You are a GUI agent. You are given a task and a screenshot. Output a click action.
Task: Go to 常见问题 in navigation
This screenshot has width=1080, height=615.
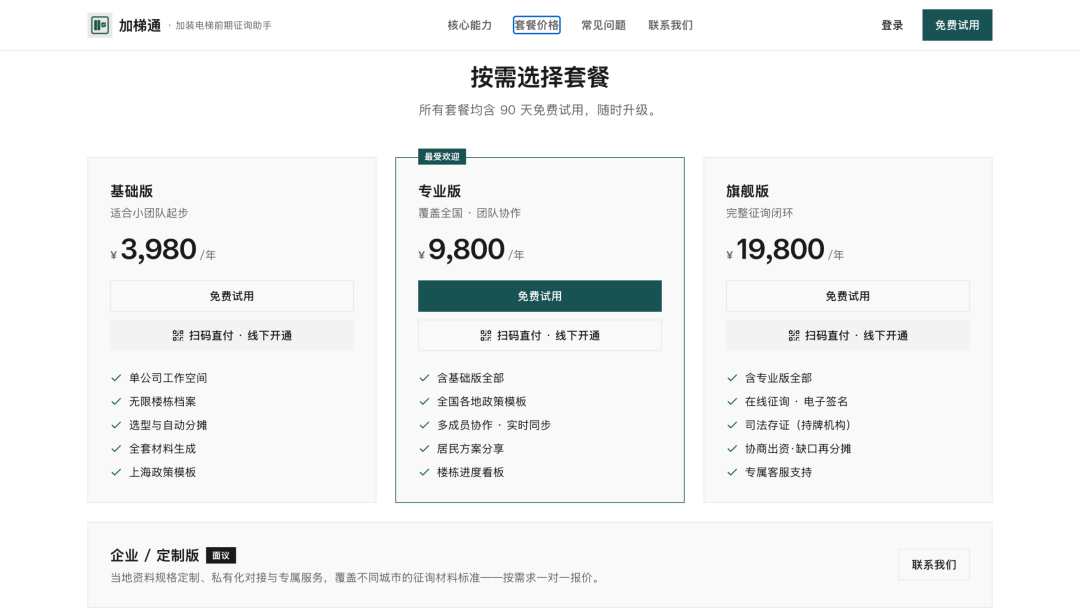pos(603,25)
